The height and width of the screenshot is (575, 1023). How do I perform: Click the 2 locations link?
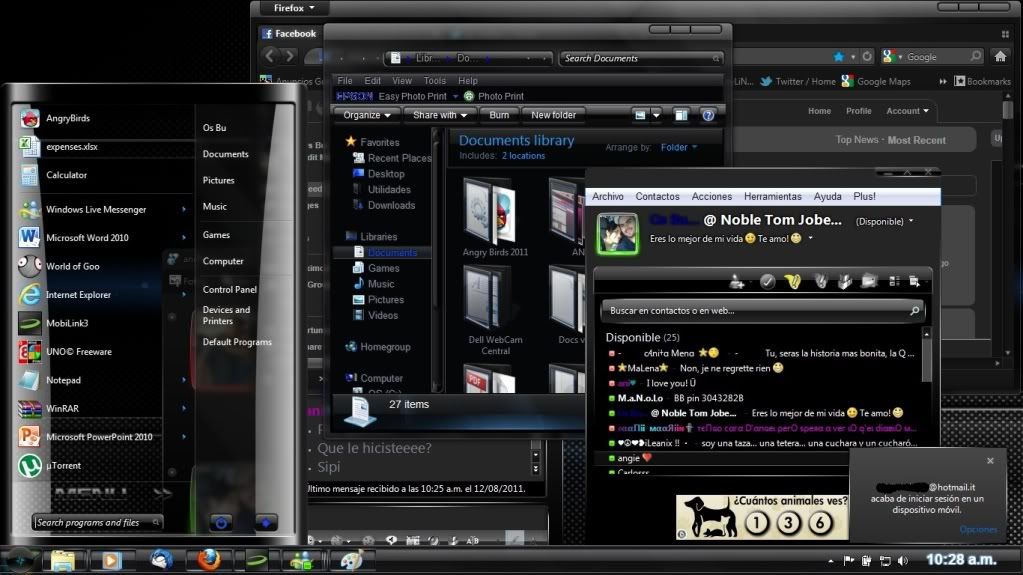tap(523, 156)
